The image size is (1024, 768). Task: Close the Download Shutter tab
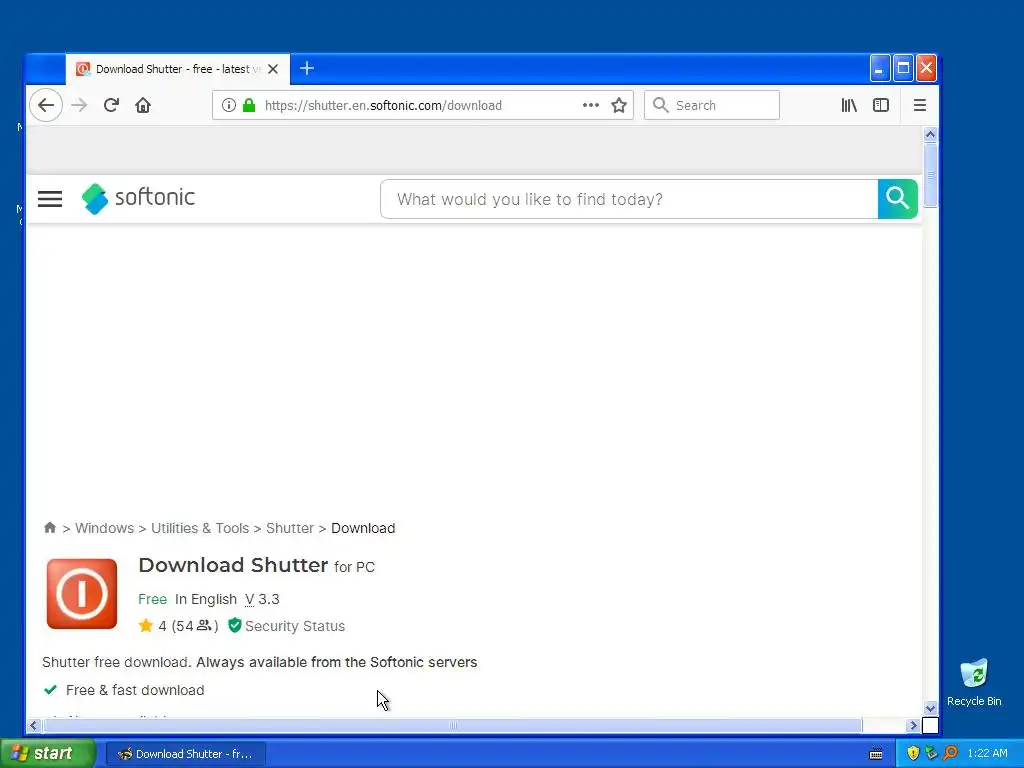click(273, 69)
